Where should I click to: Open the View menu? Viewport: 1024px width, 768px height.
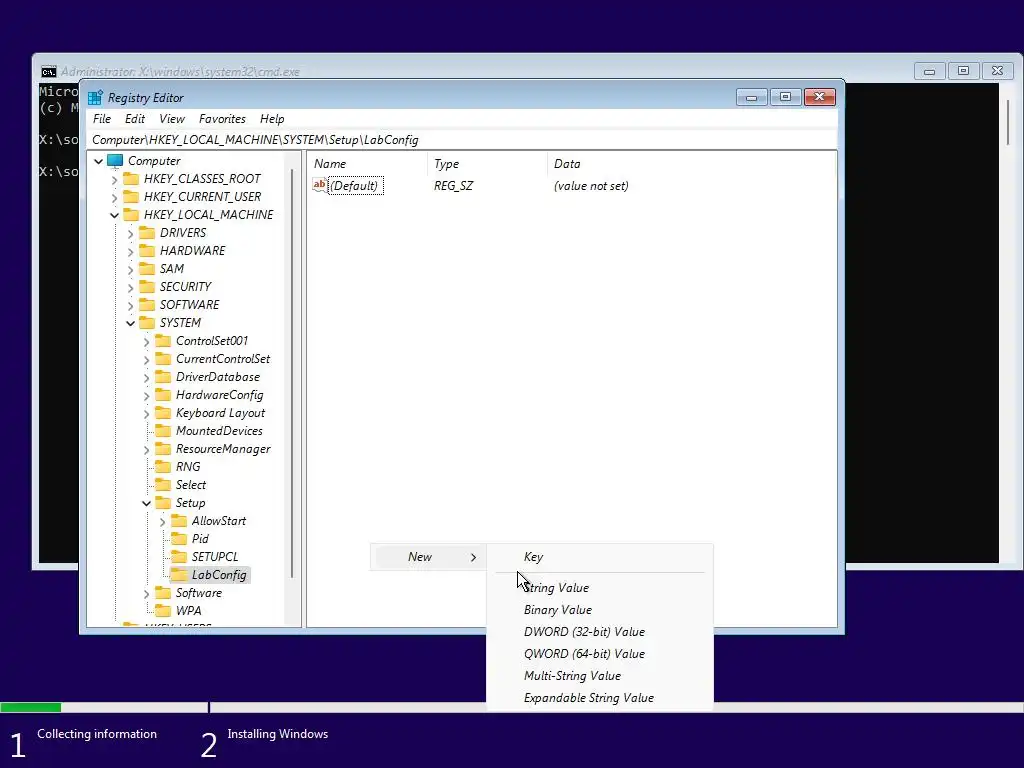(x=172, y=119)
